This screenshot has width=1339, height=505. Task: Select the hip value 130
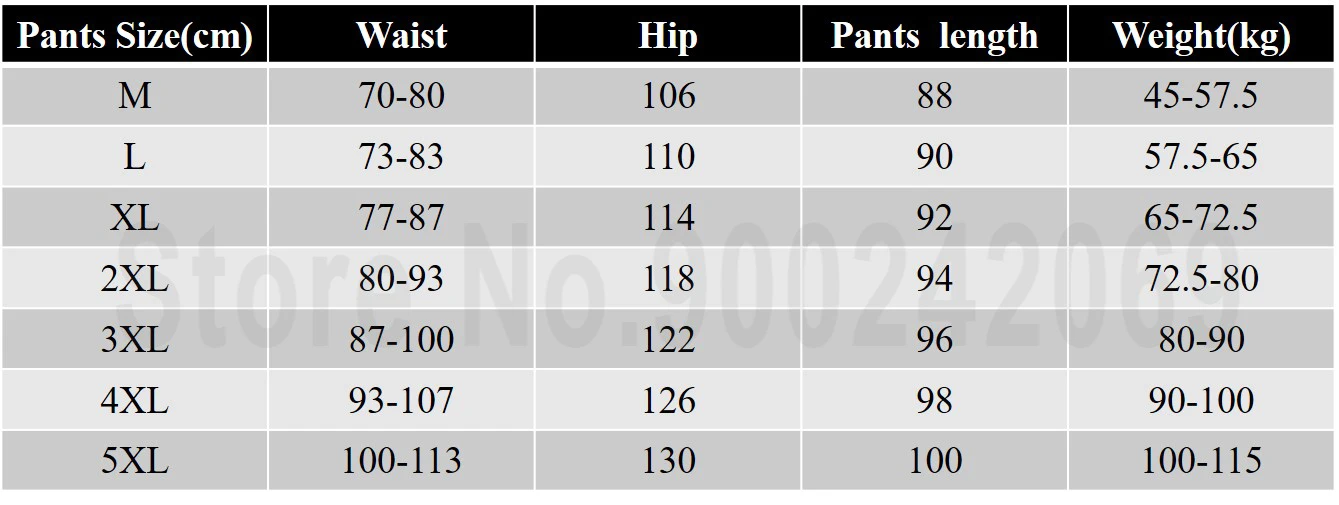pyautogui.click(x=667, y=461)
